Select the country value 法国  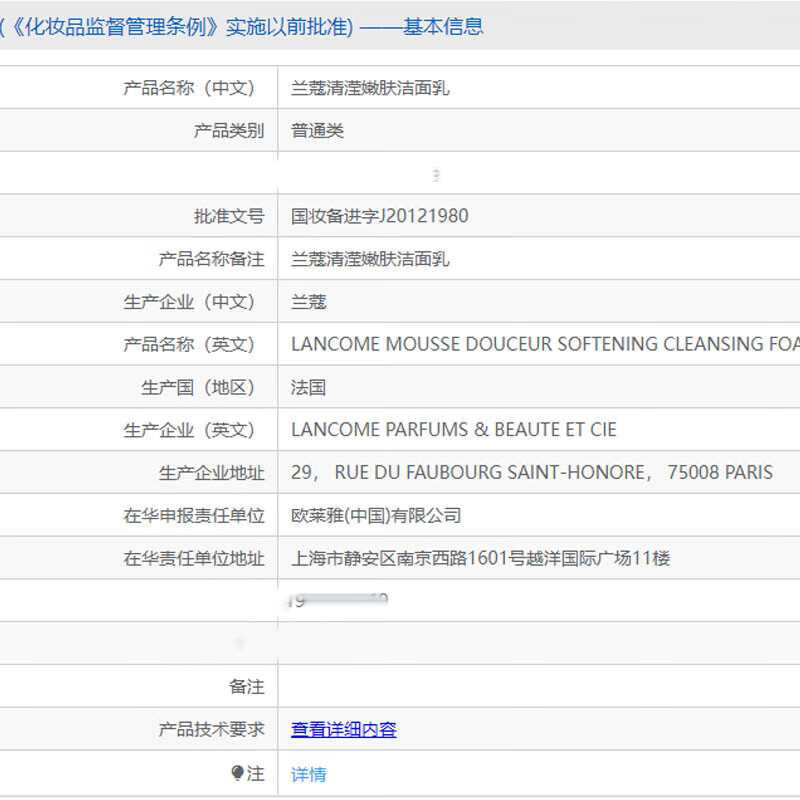pos(309,387)
